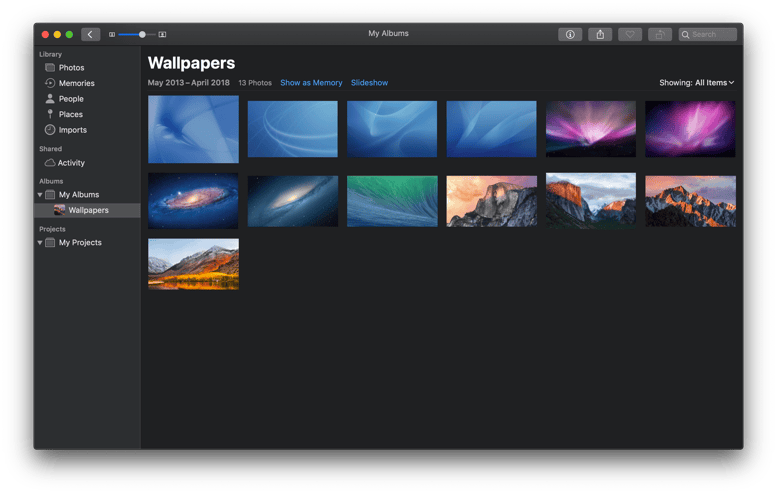Click the Favorite heart button
This screenshot has height=494, width=777.
point(630,34)
